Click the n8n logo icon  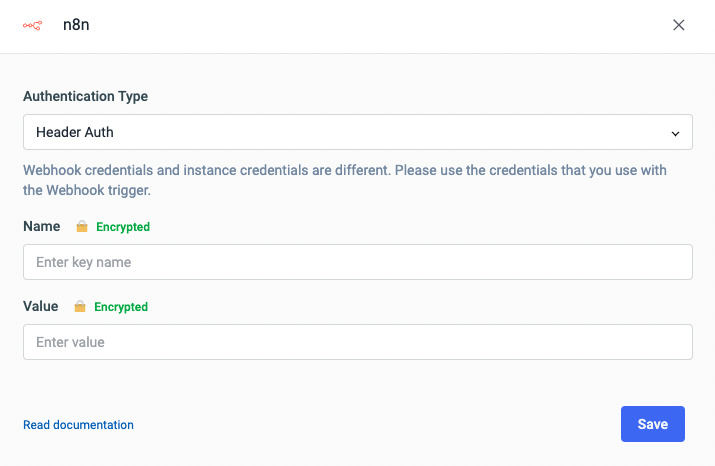32,26
